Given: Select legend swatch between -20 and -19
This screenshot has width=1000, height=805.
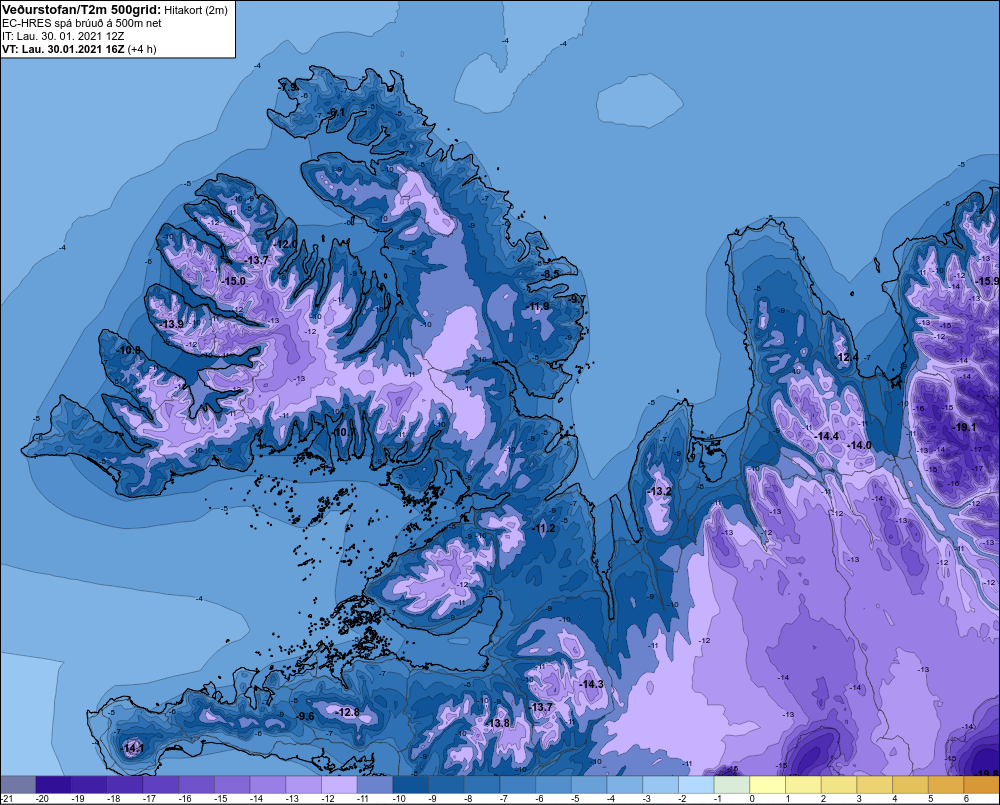Looking at the screenshot, I should click(54, 784).
